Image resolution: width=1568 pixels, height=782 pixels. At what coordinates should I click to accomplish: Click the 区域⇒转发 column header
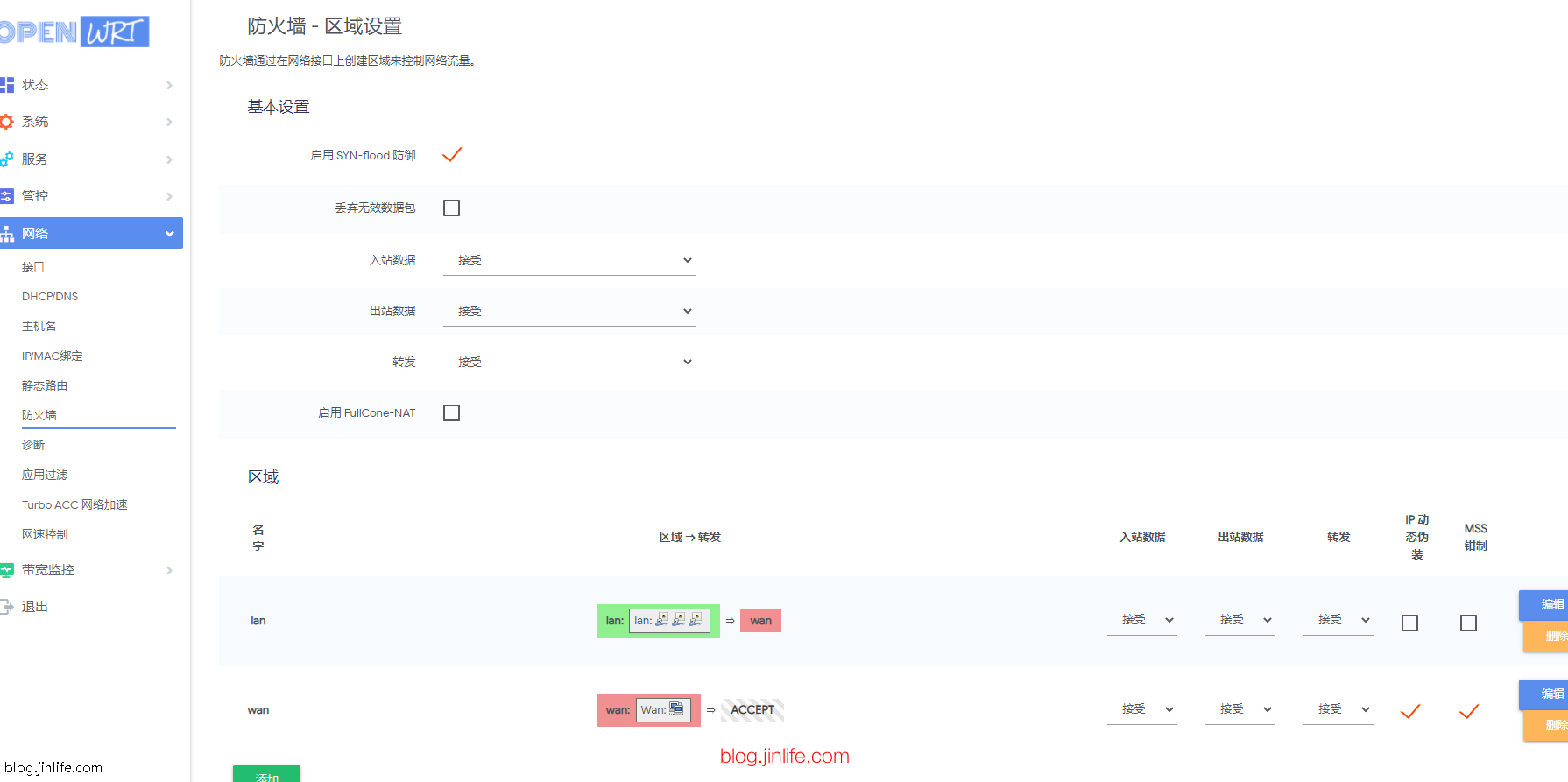(690, 537)
